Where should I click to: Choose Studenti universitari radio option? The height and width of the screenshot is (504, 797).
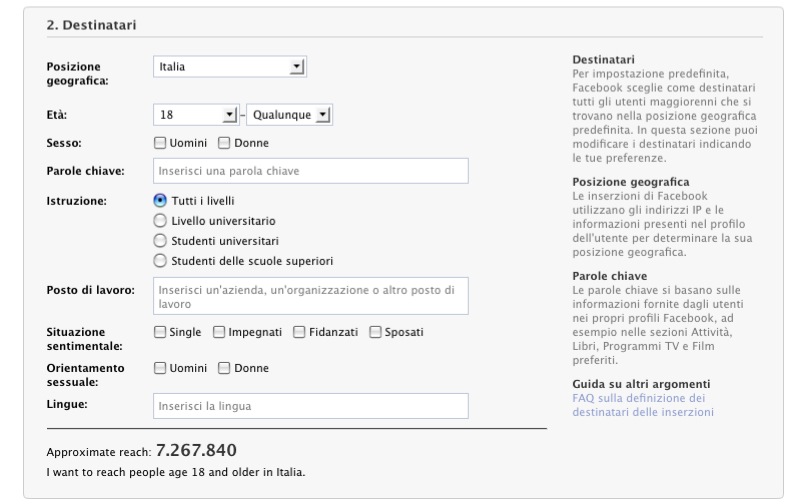click(x=160, y=241)
